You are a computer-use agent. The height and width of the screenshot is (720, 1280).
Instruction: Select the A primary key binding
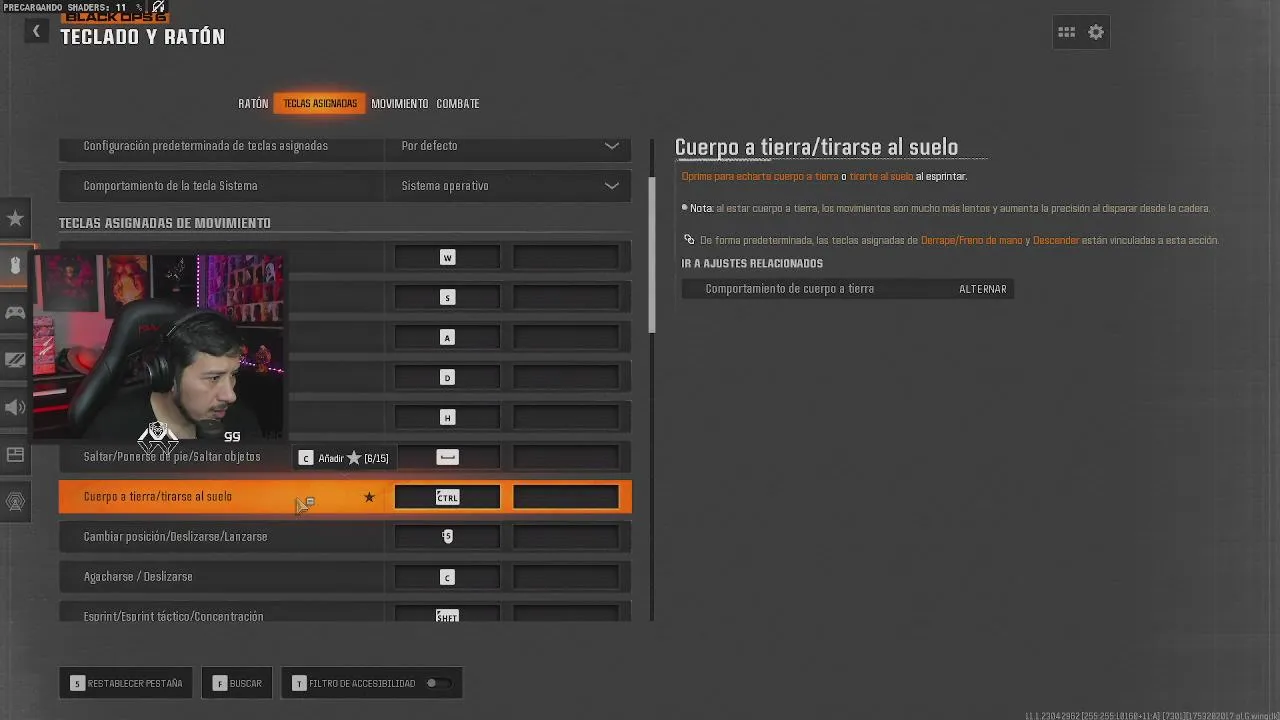tap(447, 337)
